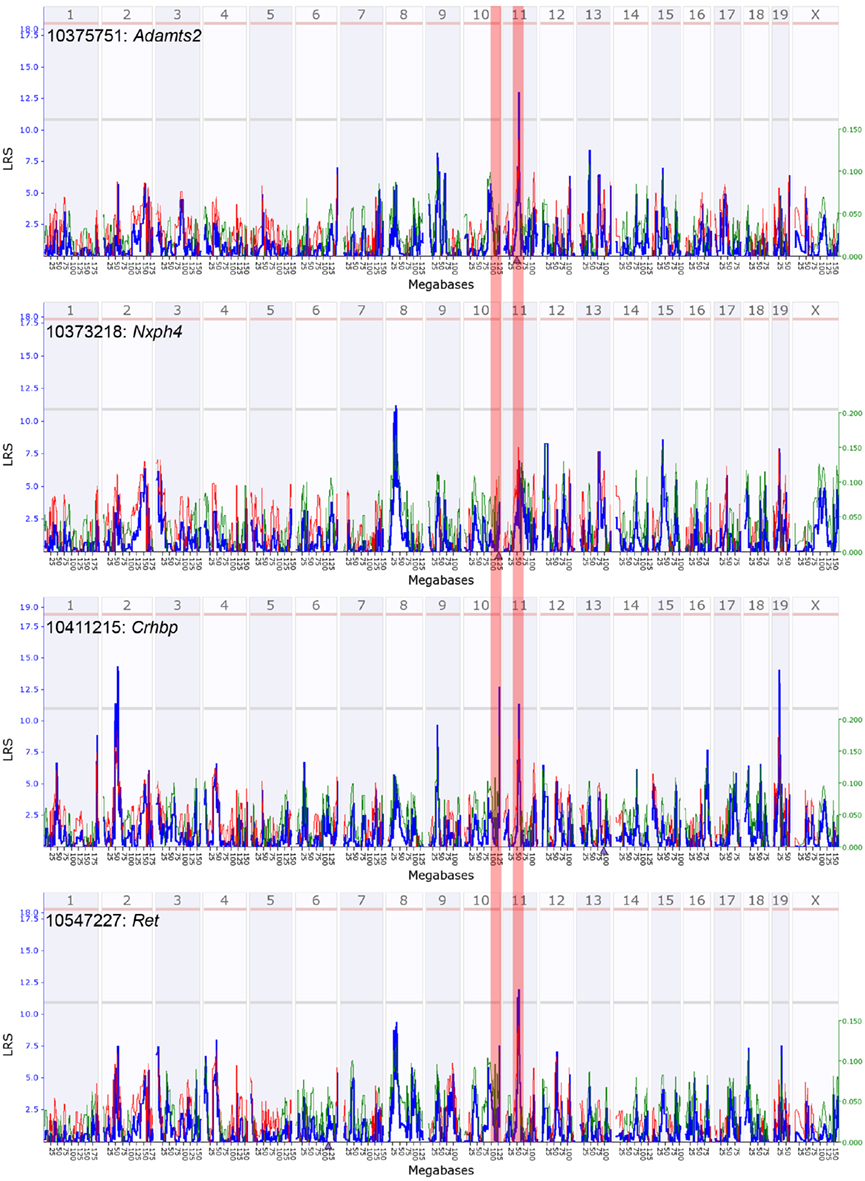Screen dimensions: 865x1181
Task: Click the Crhbp gene position triangle marker
Action: (x=604, y=851)
